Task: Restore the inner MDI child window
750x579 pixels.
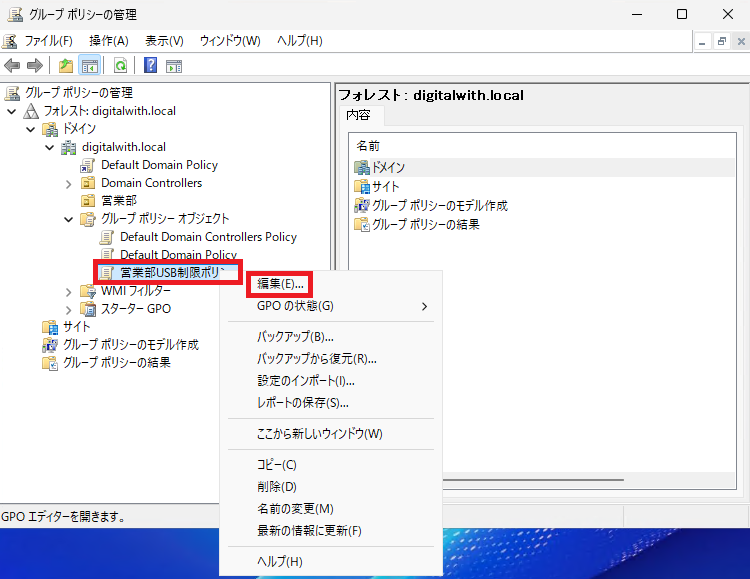Action: (721, 42)
